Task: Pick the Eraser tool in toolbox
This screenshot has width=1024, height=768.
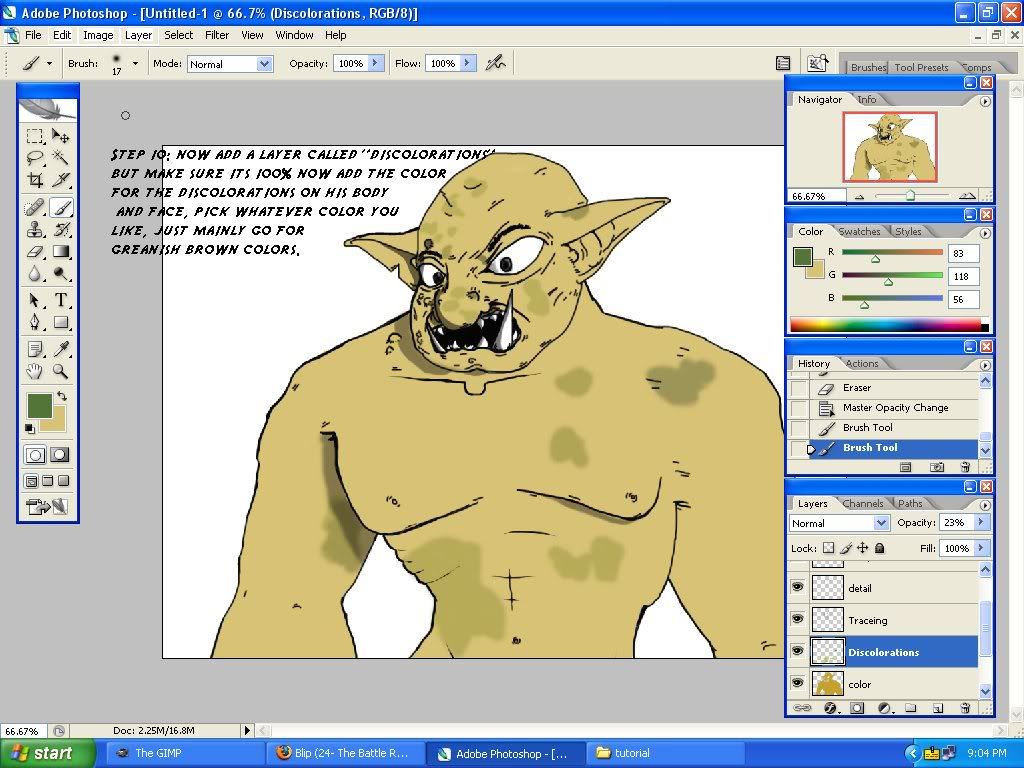Action: (x=35, y=252)
